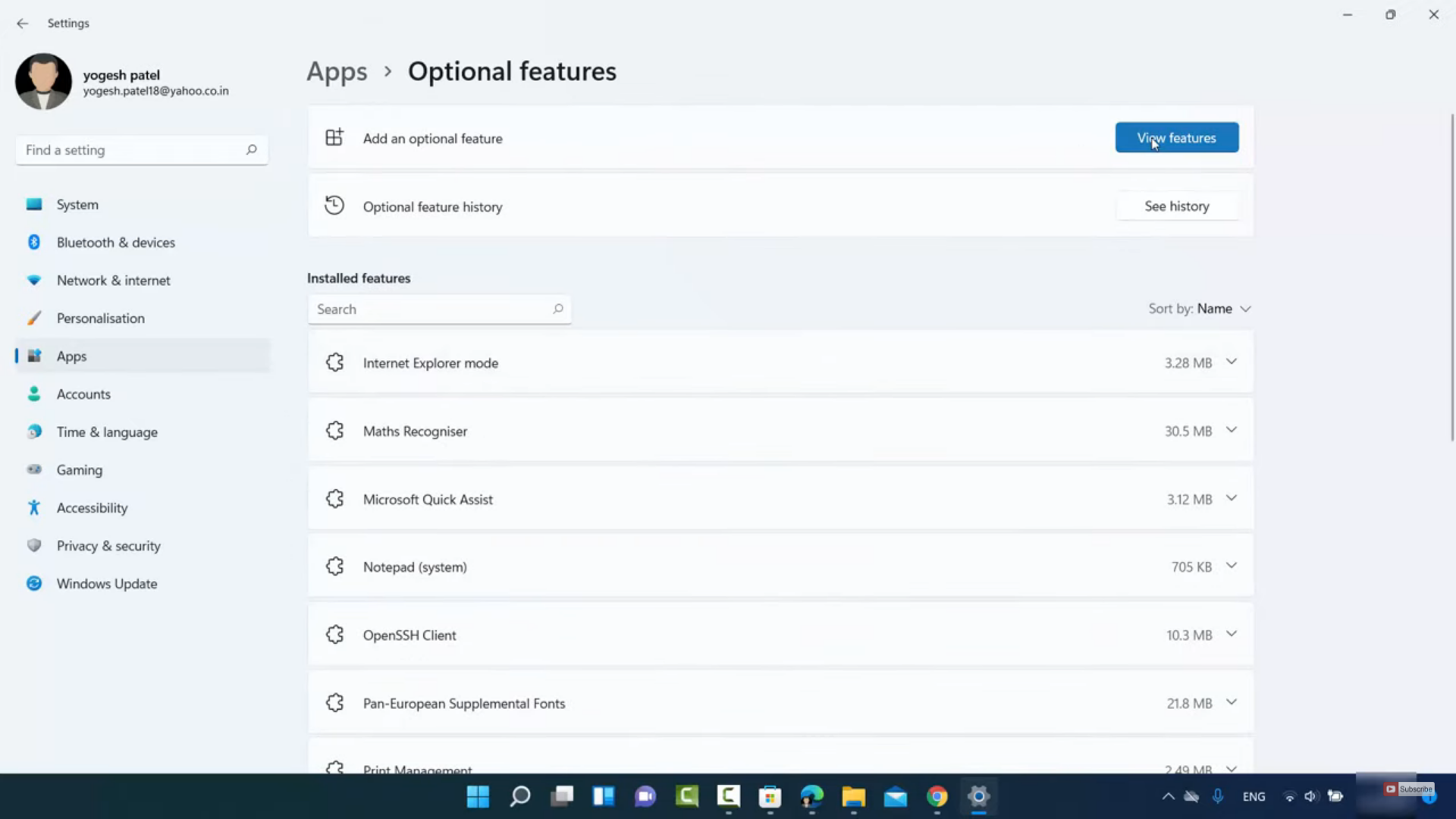1456x819 pixels.
Task: Open Time & language settings
Action: coord(143,432)
